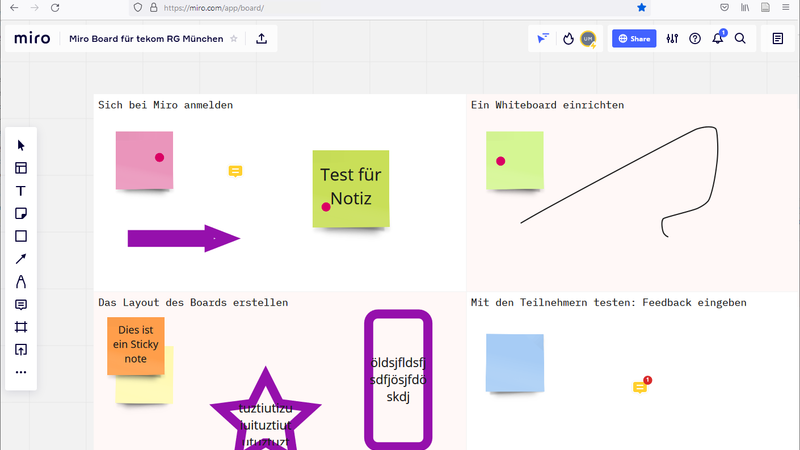Select the Connection line arrow tool
This screenshot has height=450, width=800.
tap(21, 259)
